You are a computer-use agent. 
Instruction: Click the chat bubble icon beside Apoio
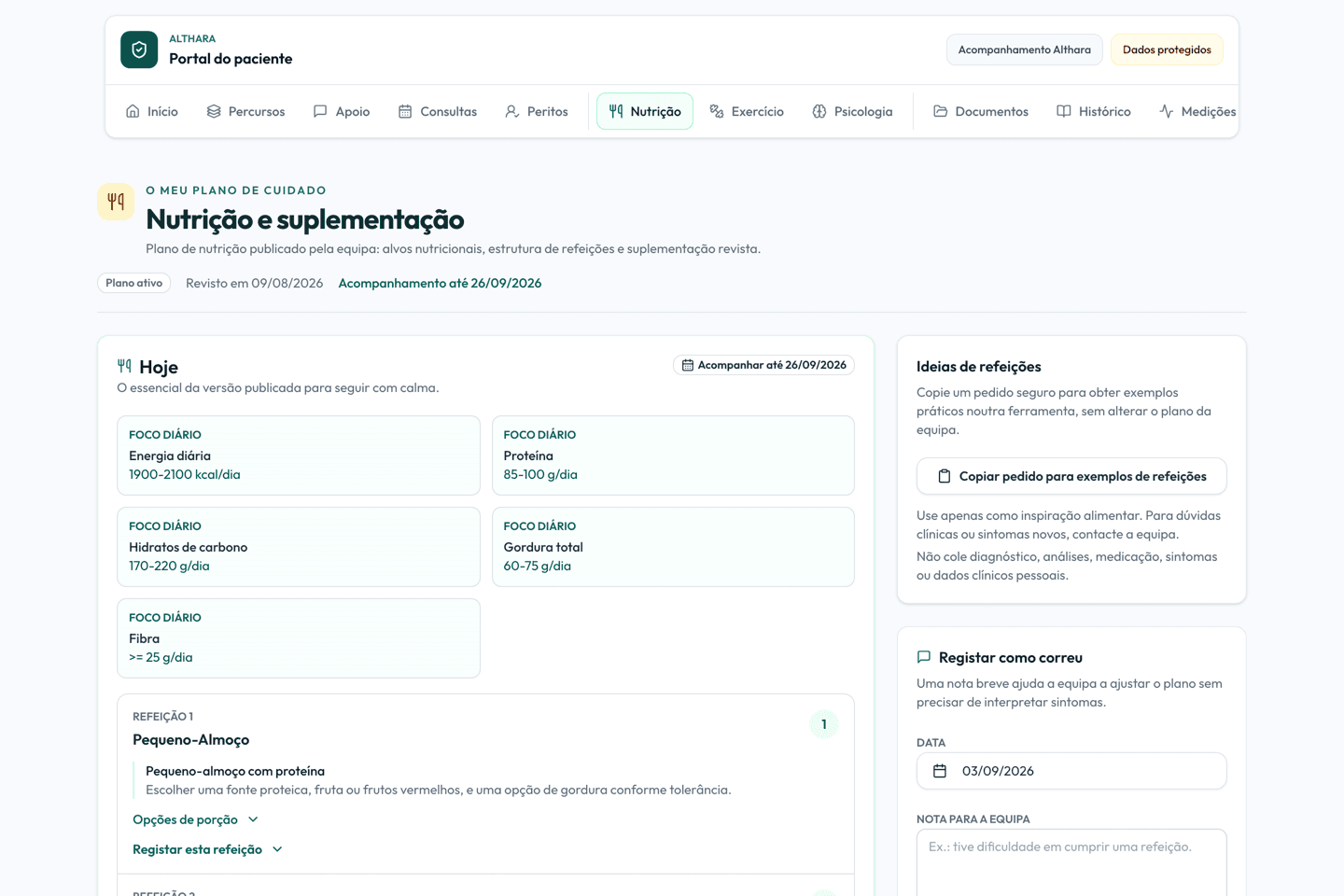[320, 111]
